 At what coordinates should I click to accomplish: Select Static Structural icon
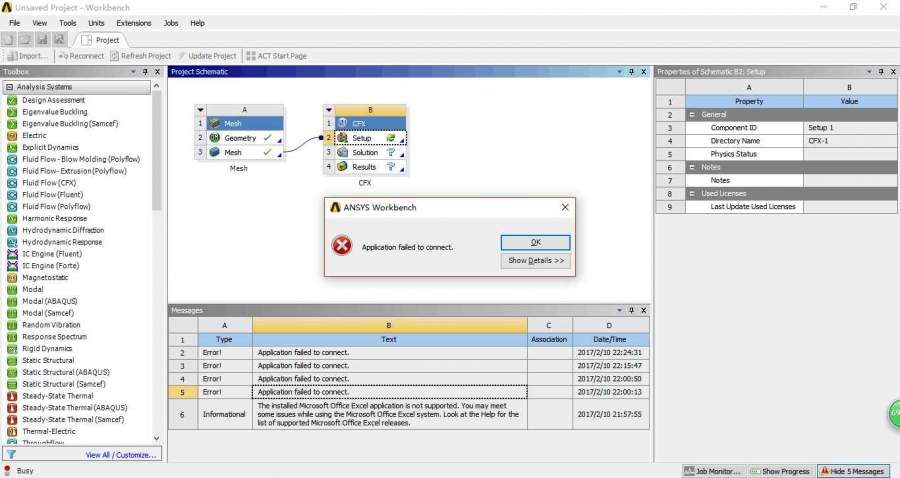coord(11,360)
